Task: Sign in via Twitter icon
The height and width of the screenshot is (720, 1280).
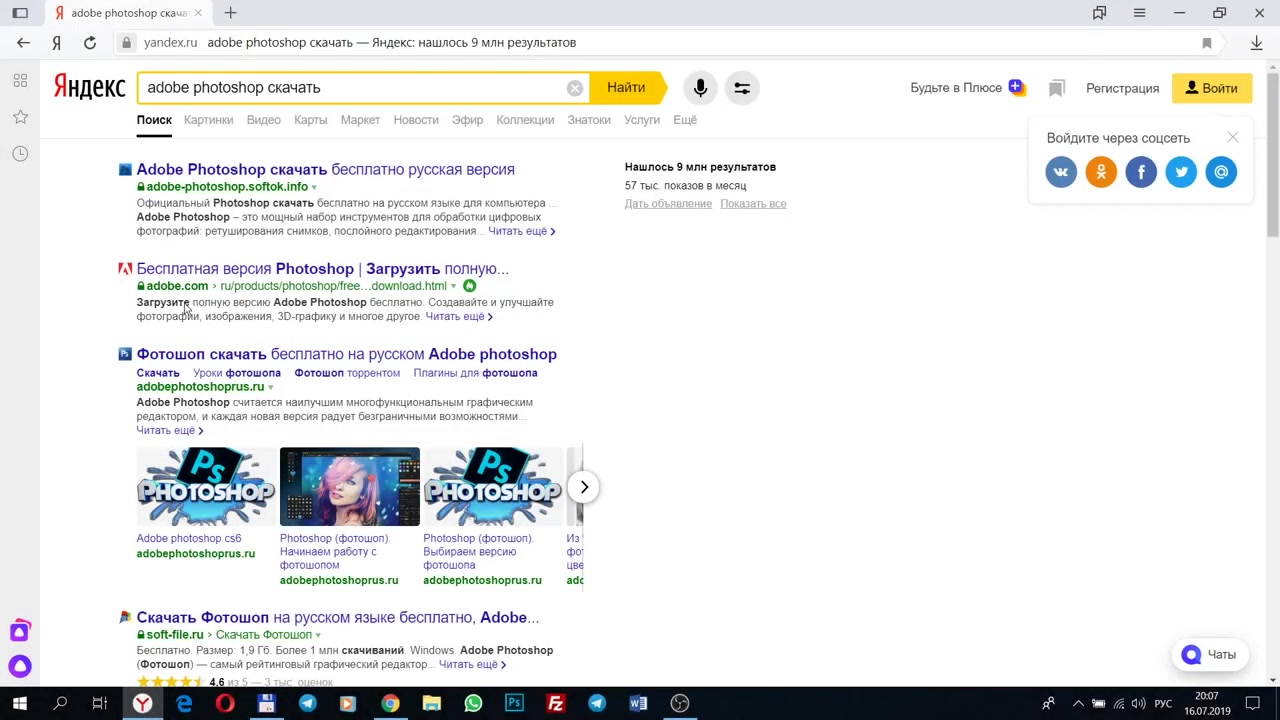Action: pos(1181,172)
